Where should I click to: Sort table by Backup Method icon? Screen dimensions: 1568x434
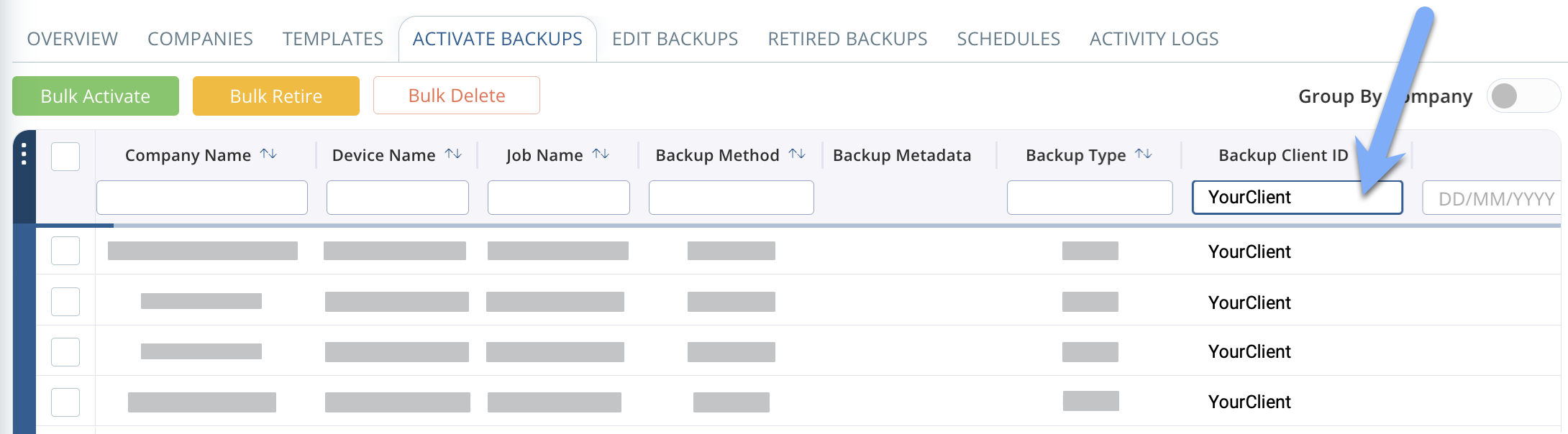point(797,154)
